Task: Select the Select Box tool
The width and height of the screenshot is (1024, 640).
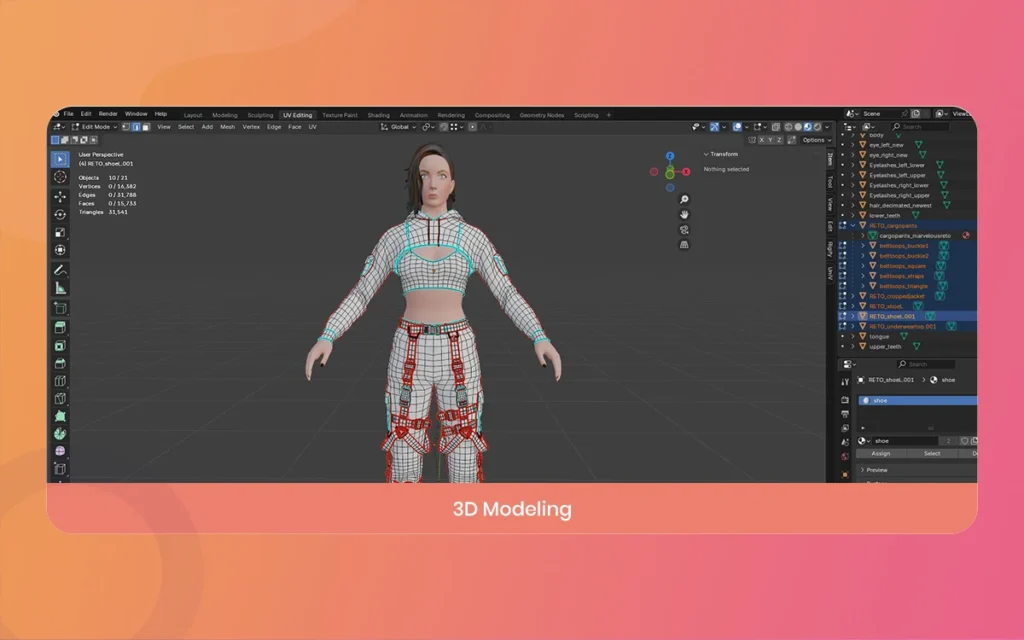Action: pyautogui.click(x=60, y=159)
